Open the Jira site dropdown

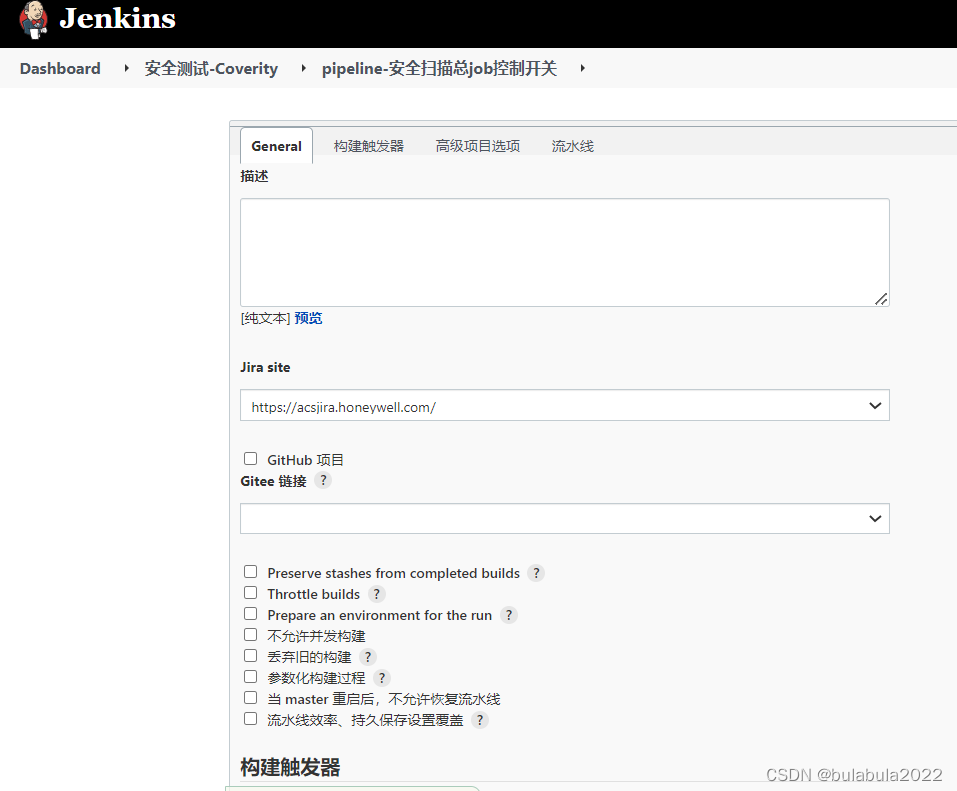(565, 405)
